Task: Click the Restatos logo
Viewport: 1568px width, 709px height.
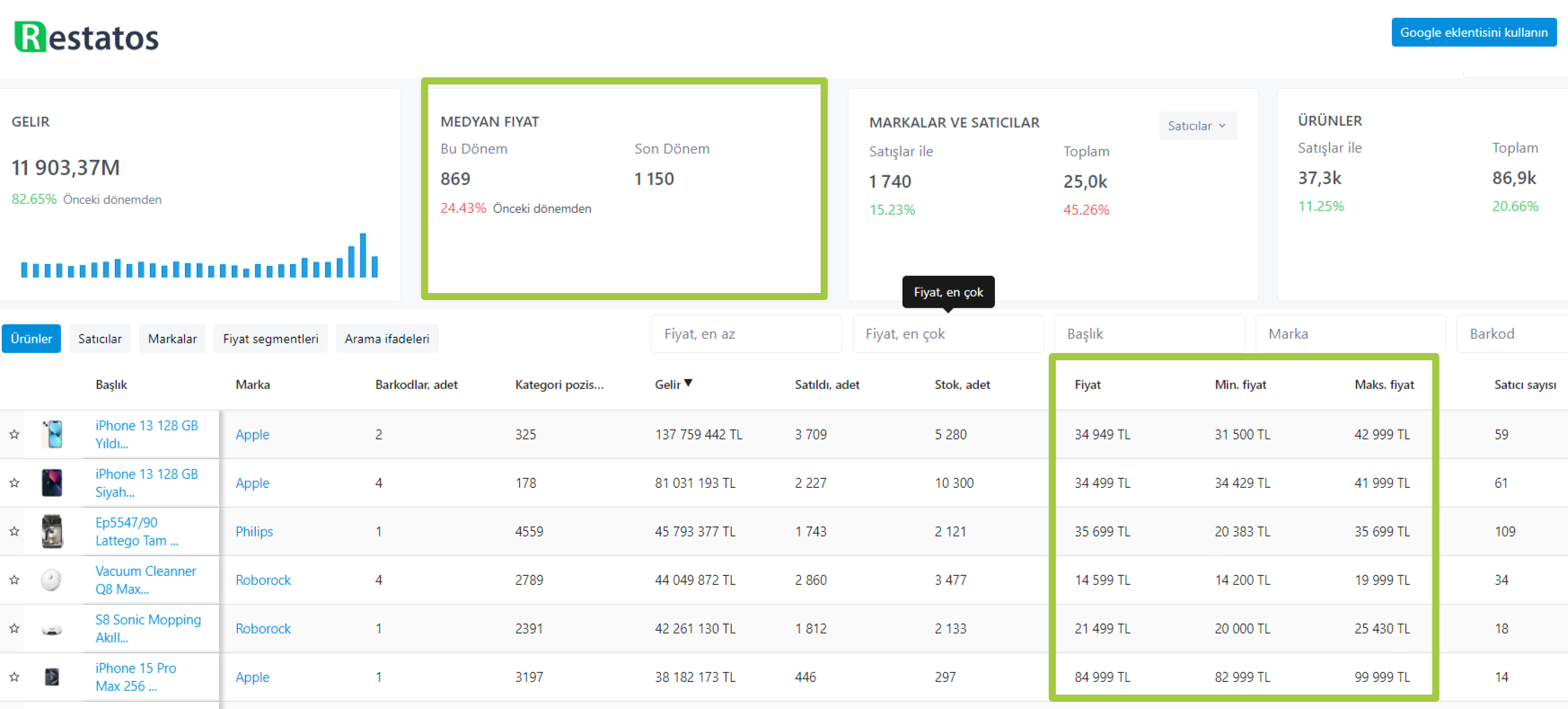Action: coord(87,37)
